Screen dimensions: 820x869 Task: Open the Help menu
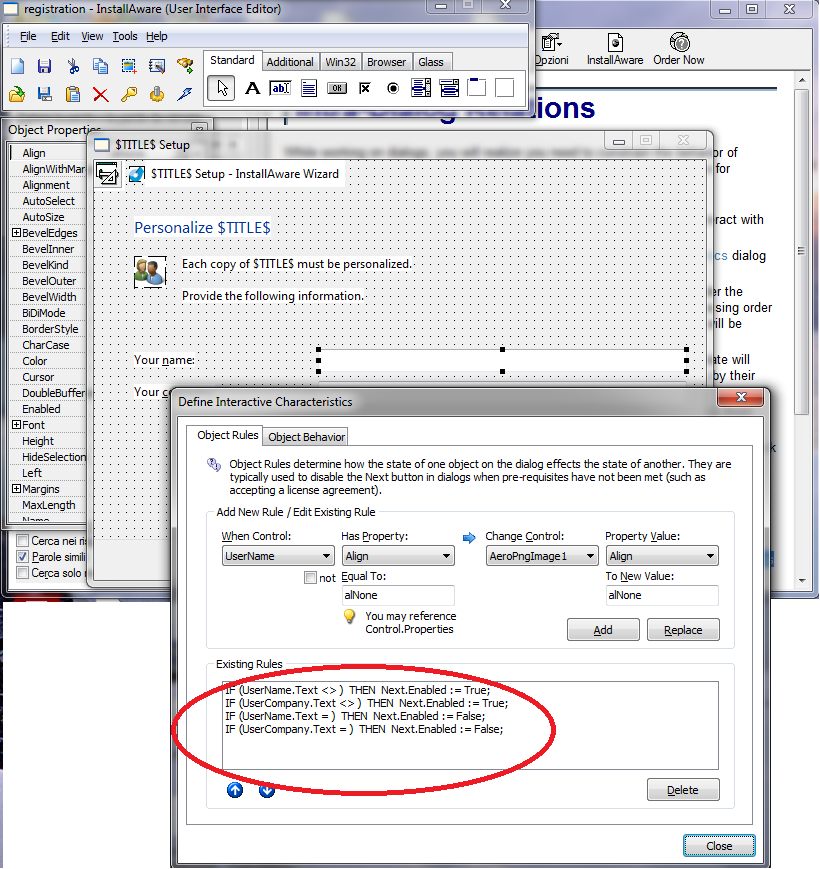pyautogui.click(x=157, y=37)
